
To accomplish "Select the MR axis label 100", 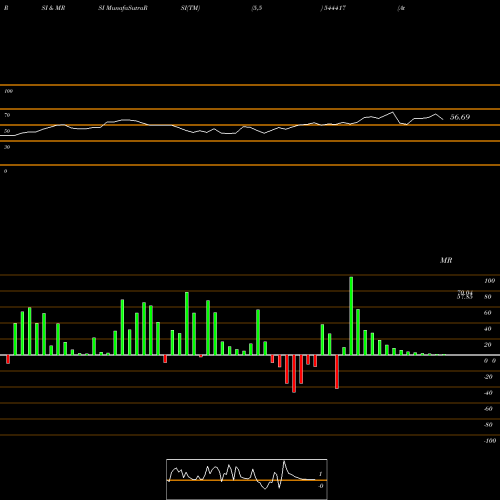I will coord(490,281).
